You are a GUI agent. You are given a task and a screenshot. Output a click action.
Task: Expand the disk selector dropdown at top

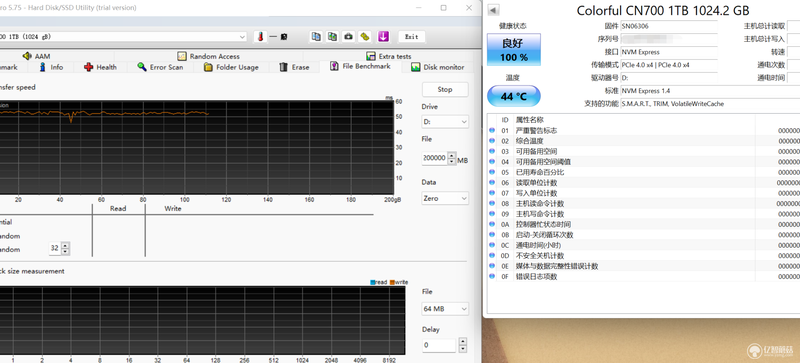242,37
